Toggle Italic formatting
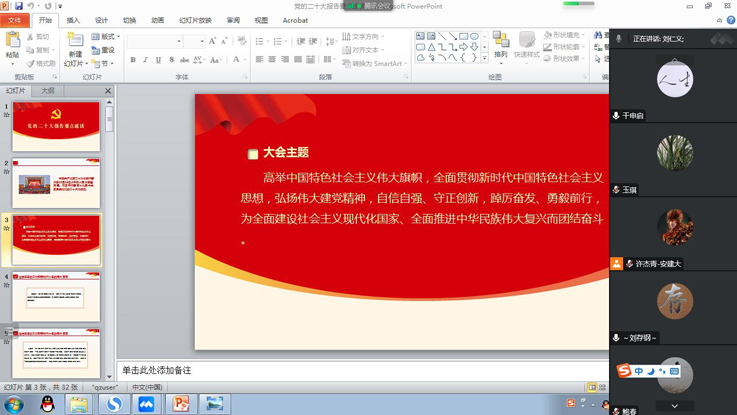The height and width of the screenshot is (415, 737). [145, 61]
